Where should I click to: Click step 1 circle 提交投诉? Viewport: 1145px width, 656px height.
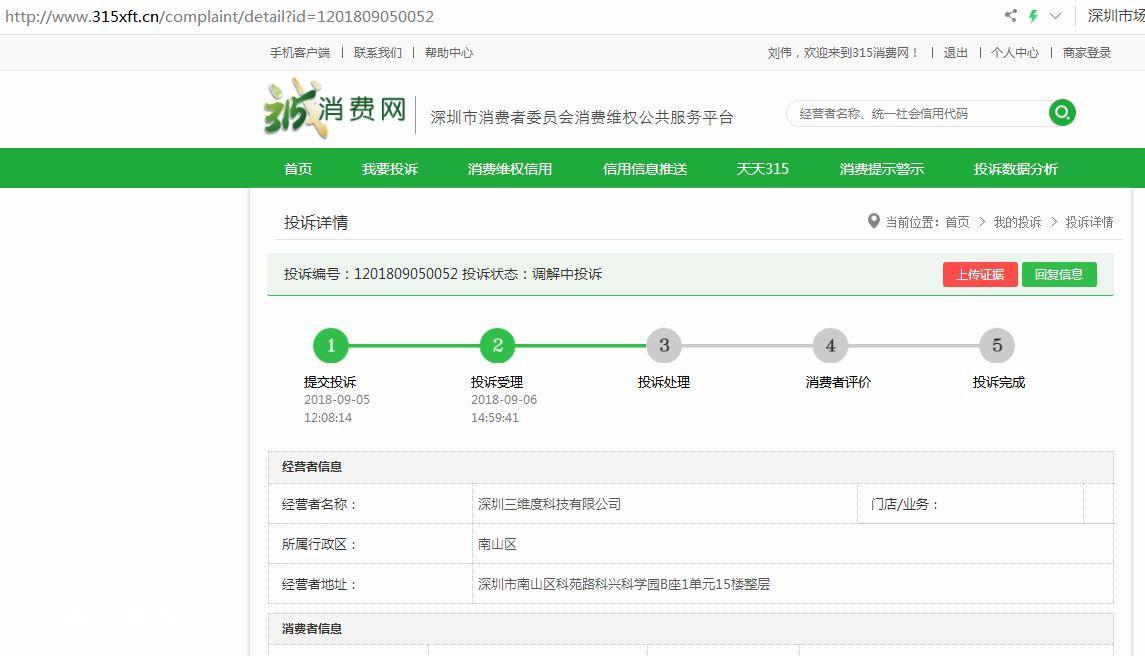[331, 346]
